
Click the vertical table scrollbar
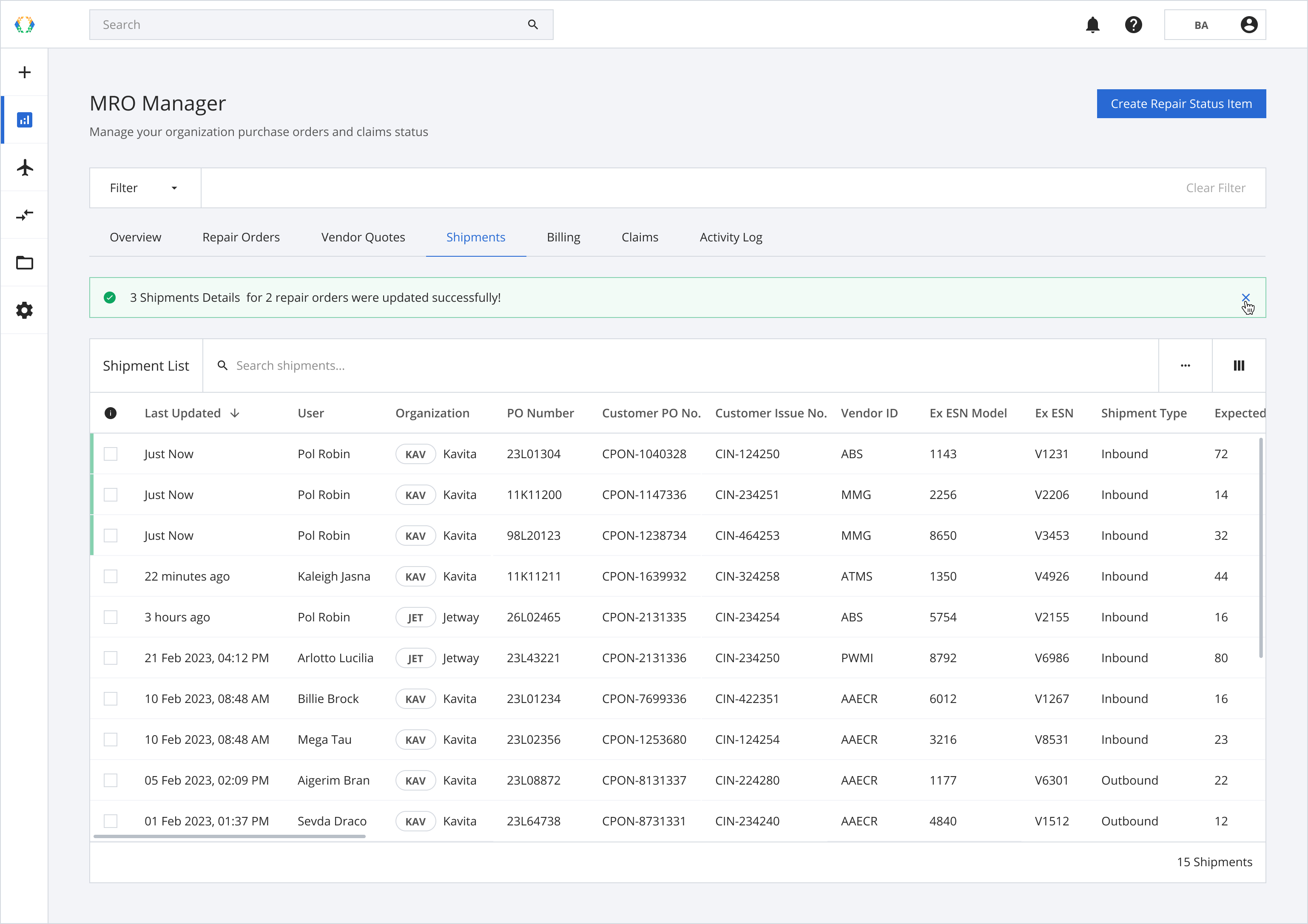point(1261,548)
